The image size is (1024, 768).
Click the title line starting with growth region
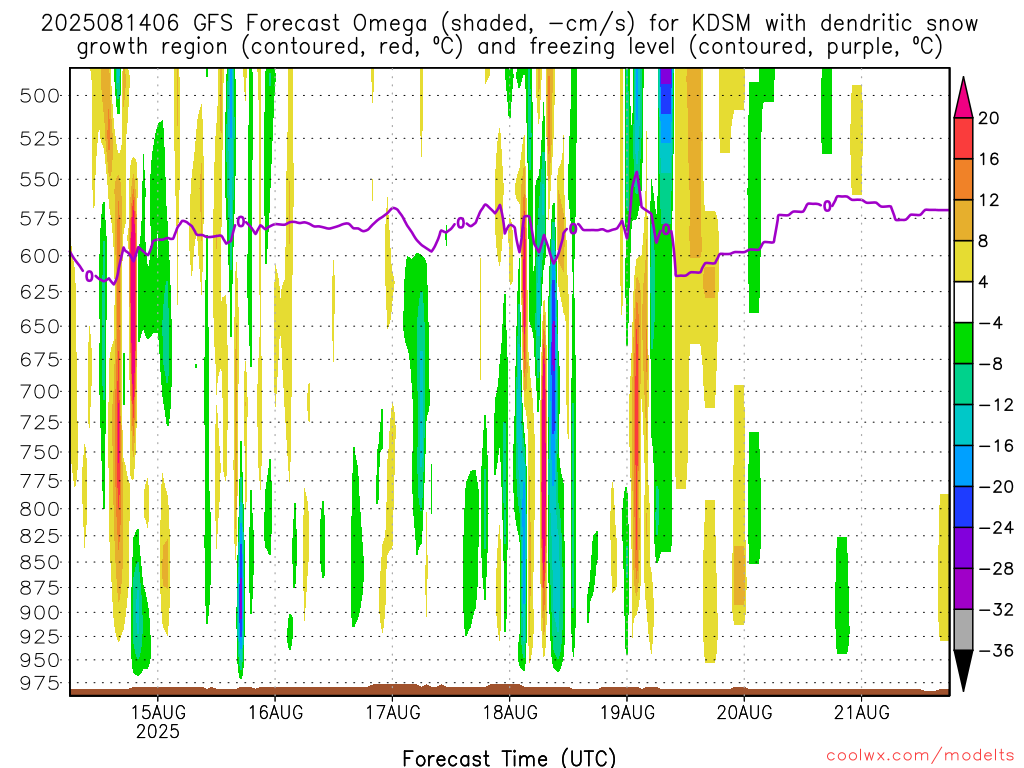[x=509, y=47]
